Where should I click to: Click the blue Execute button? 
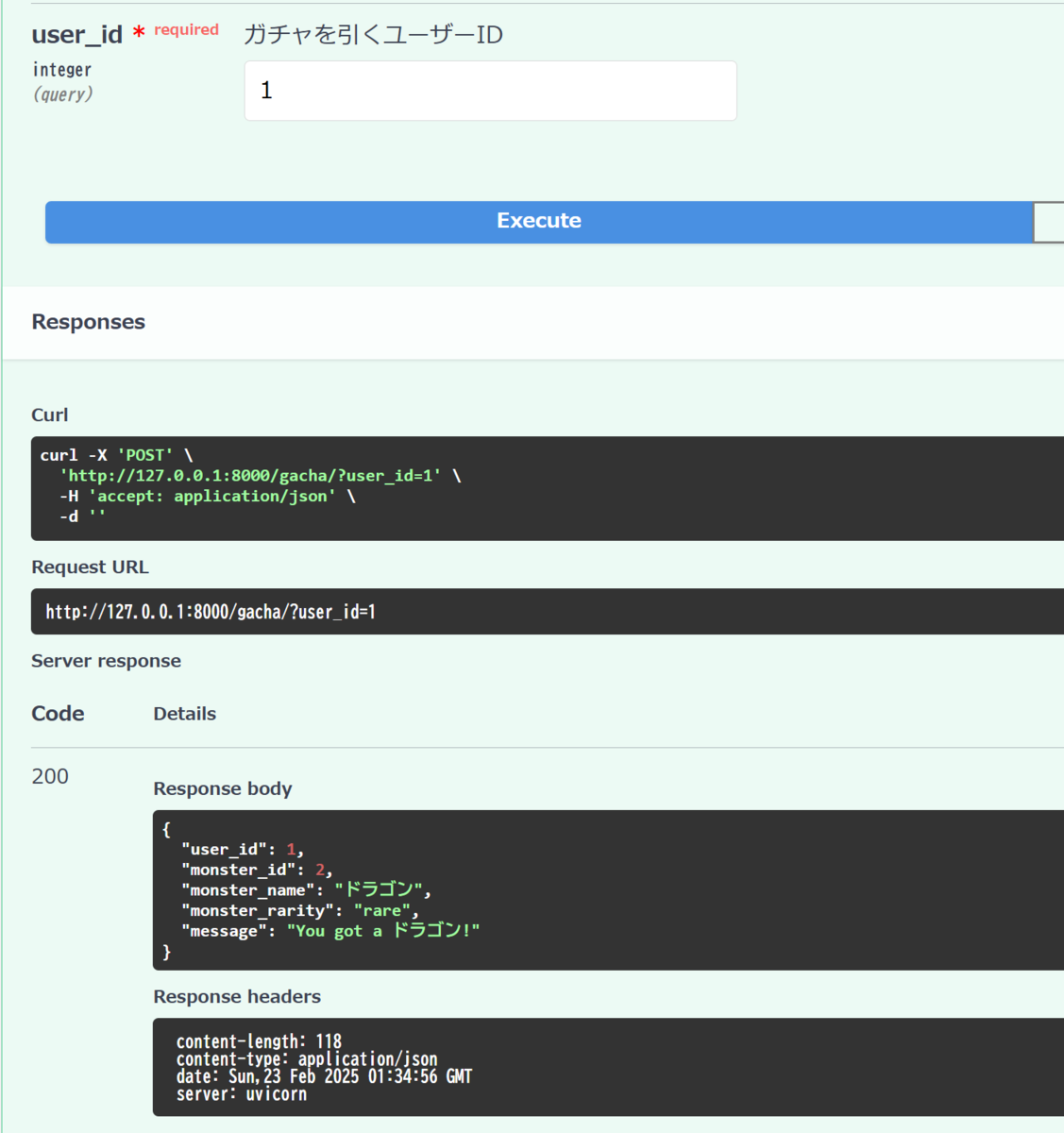539,222
